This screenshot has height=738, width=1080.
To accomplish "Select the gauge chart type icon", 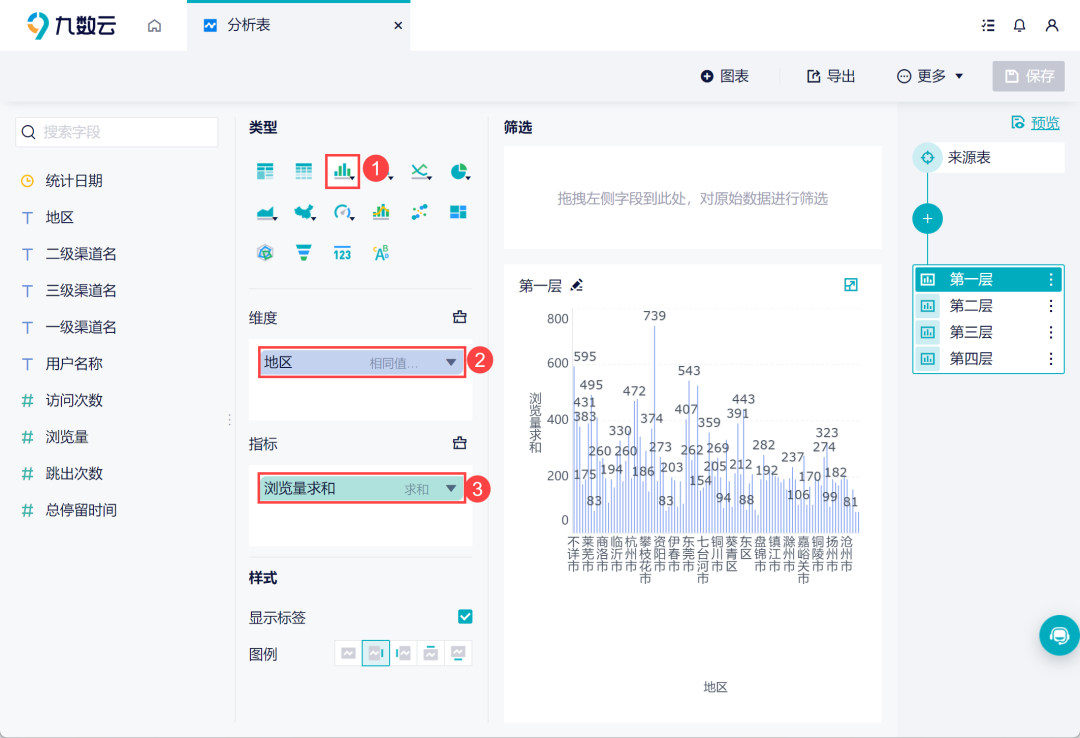I will point(342,211).
